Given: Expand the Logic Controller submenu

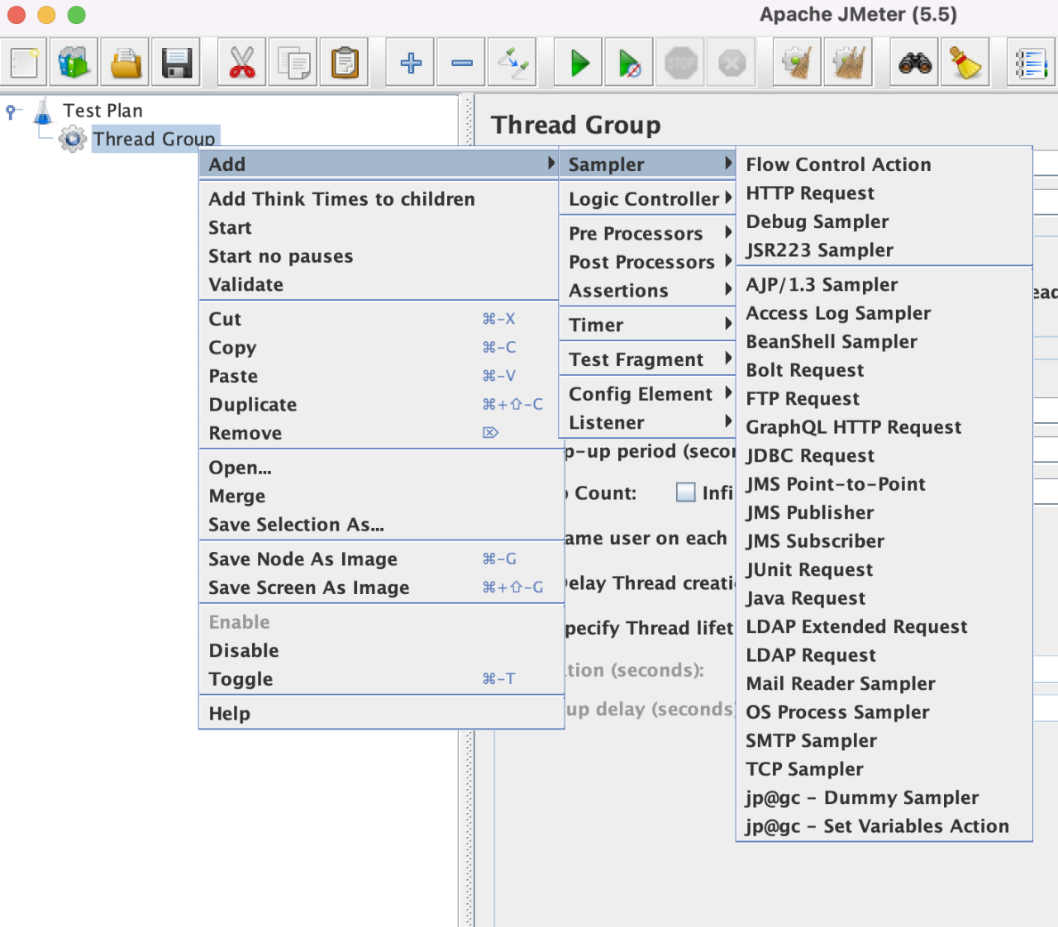Looking at the screenshot, I should (x=643, y=199).
